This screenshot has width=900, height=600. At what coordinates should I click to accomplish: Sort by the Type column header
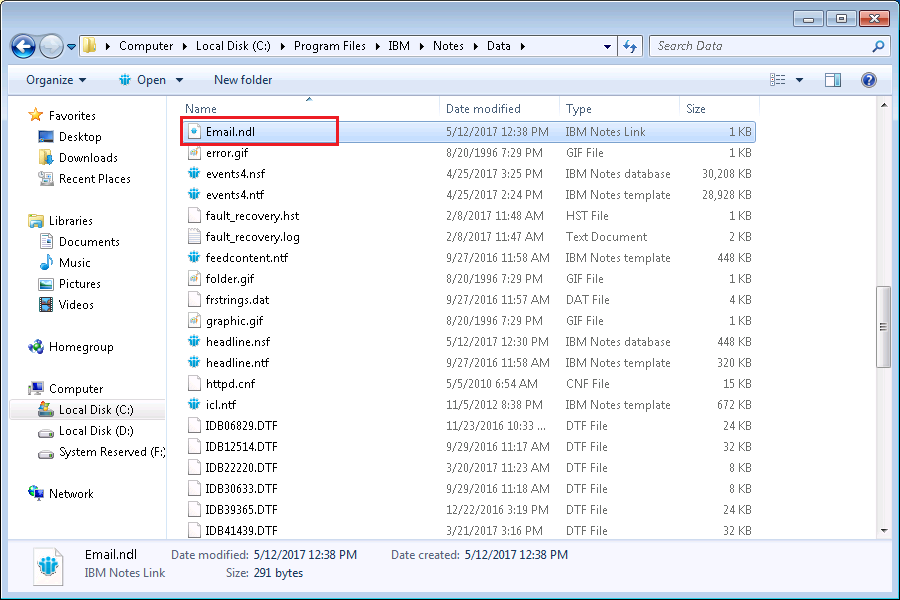point(578,109)
